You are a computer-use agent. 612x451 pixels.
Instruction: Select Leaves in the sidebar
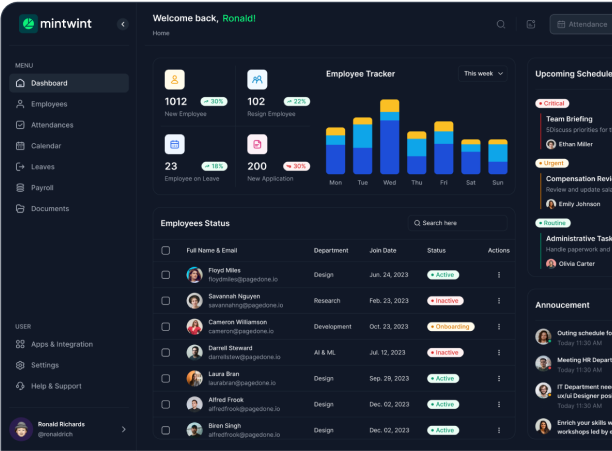[69, 167]
